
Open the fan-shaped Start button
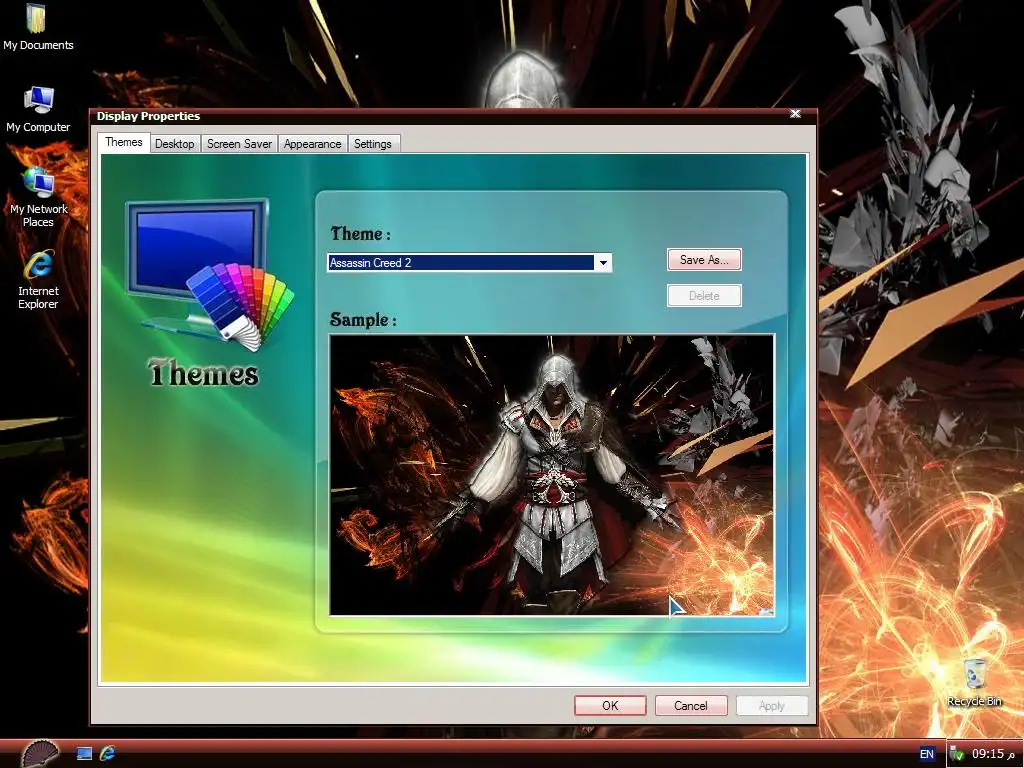pyautogui.click(x=39, y=753)
